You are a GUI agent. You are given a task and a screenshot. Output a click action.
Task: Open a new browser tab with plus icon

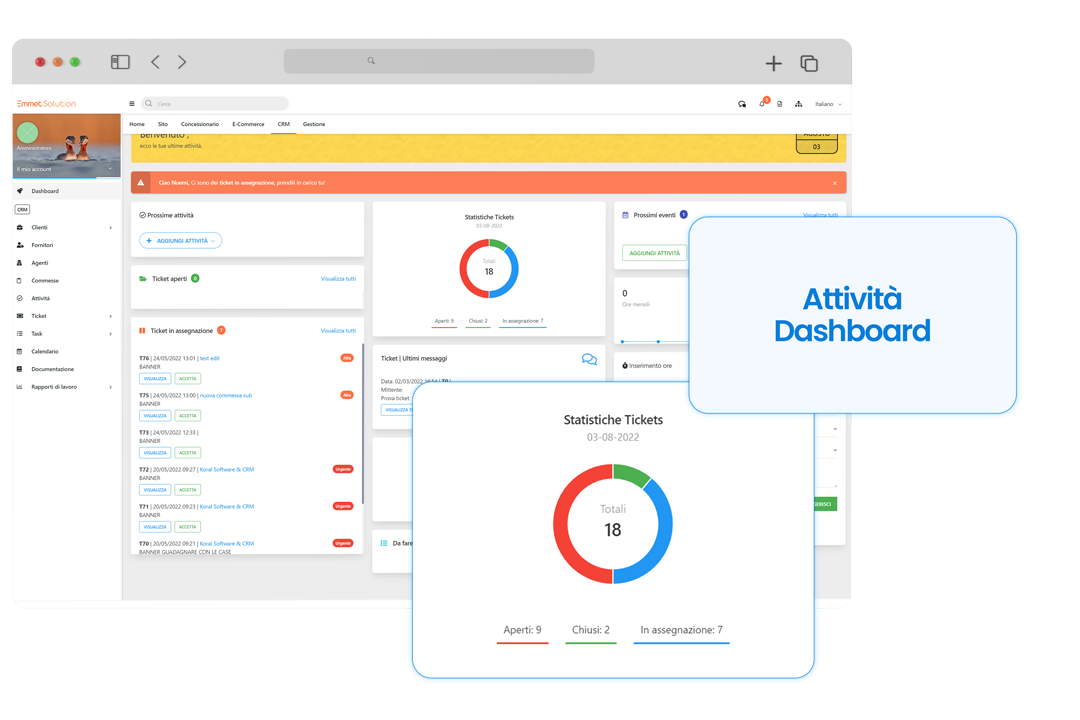[773, 63]
